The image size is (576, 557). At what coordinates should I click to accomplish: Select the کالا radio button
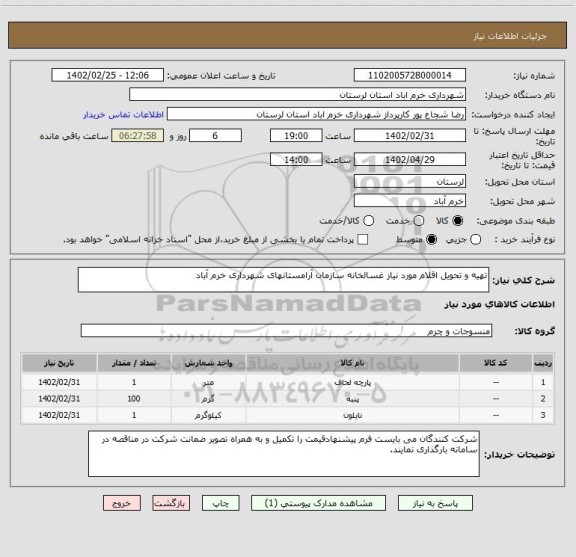click(x=458, y=221)
